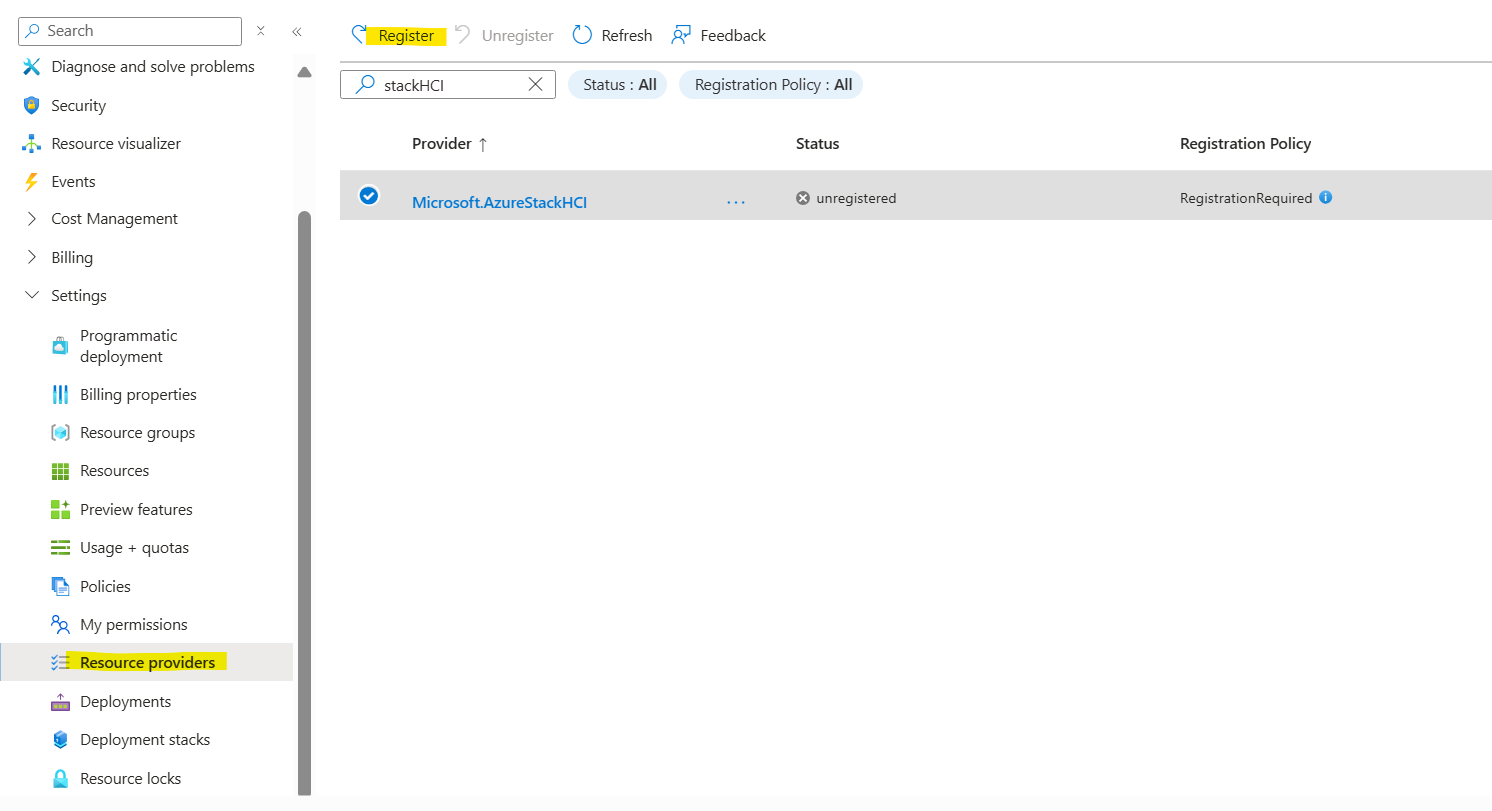Click the Feedback person icon

(x=681, y=35)
